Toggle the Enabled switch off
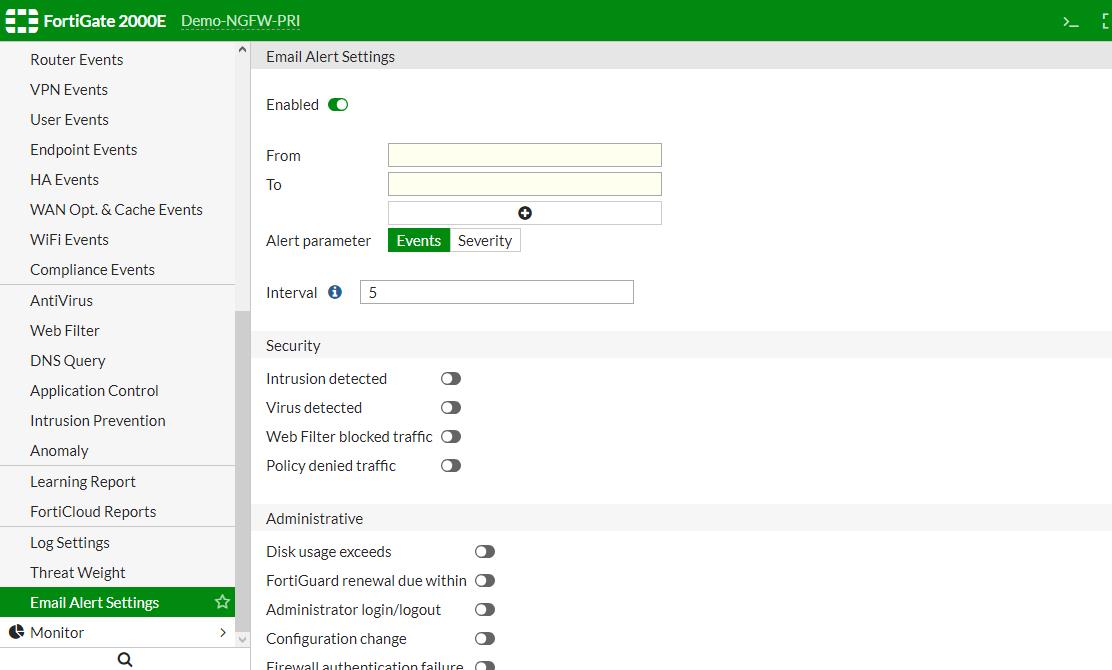This screenshot has width=1112, height=670. [x=338, y=105]
